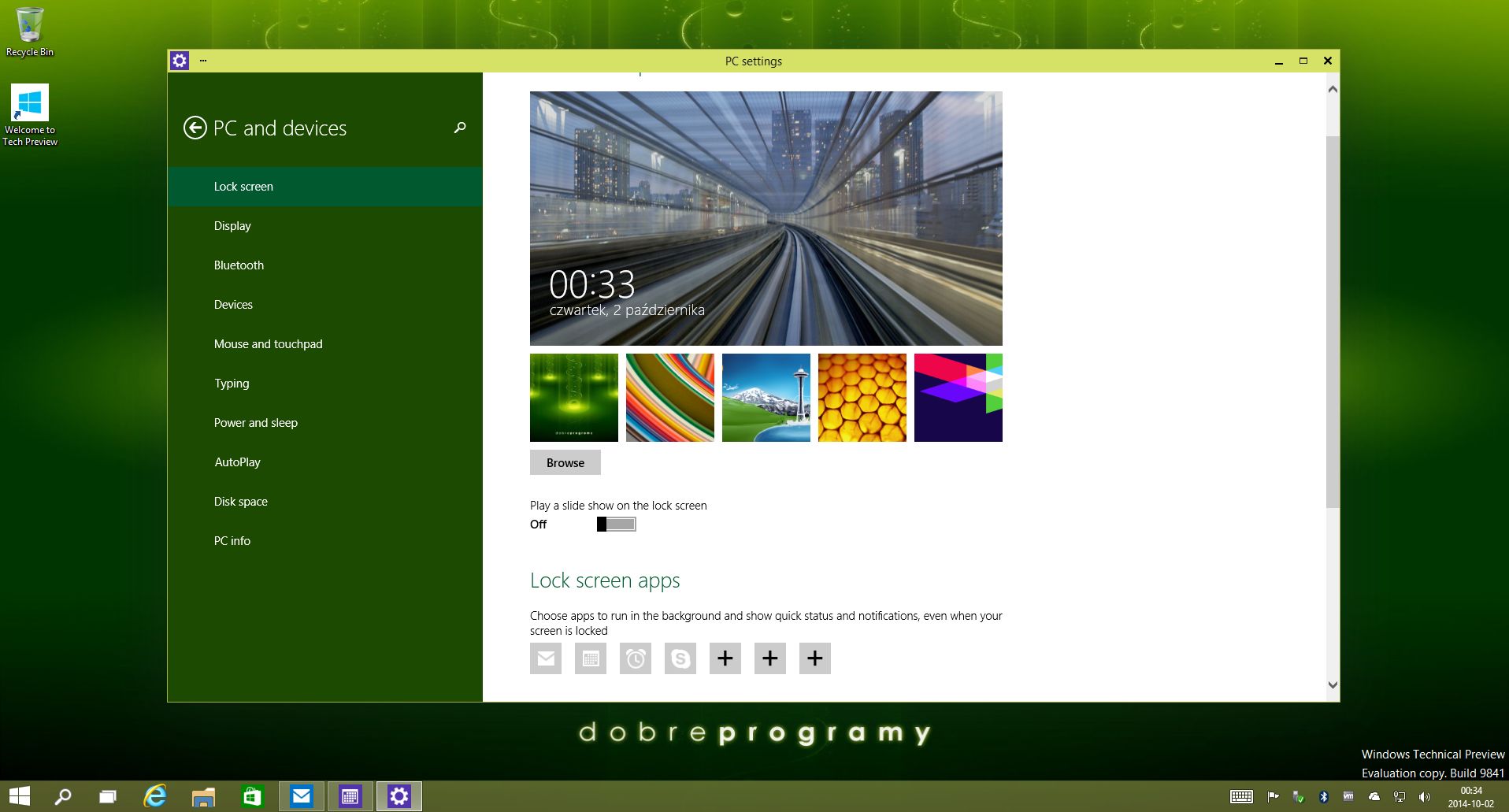Add an app in the last plus slot
1509x812 pixels.
click(815, 658)
